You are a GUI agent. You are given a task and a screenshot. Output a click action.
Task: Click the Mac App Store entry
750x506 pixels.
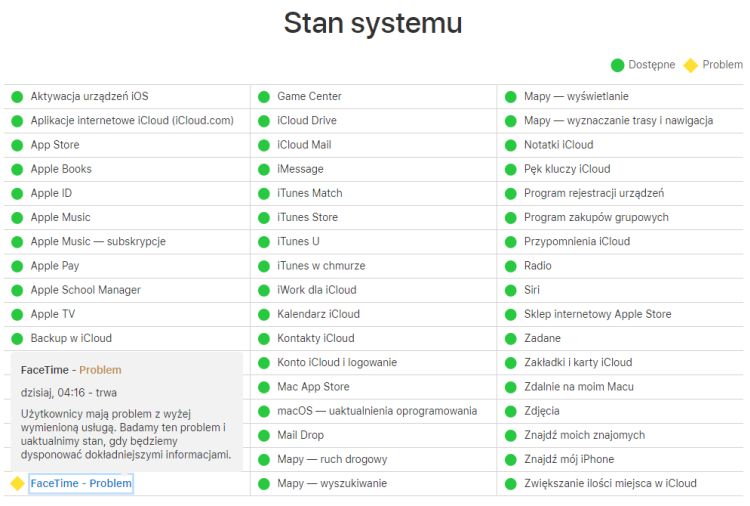[x=313, y=387]
